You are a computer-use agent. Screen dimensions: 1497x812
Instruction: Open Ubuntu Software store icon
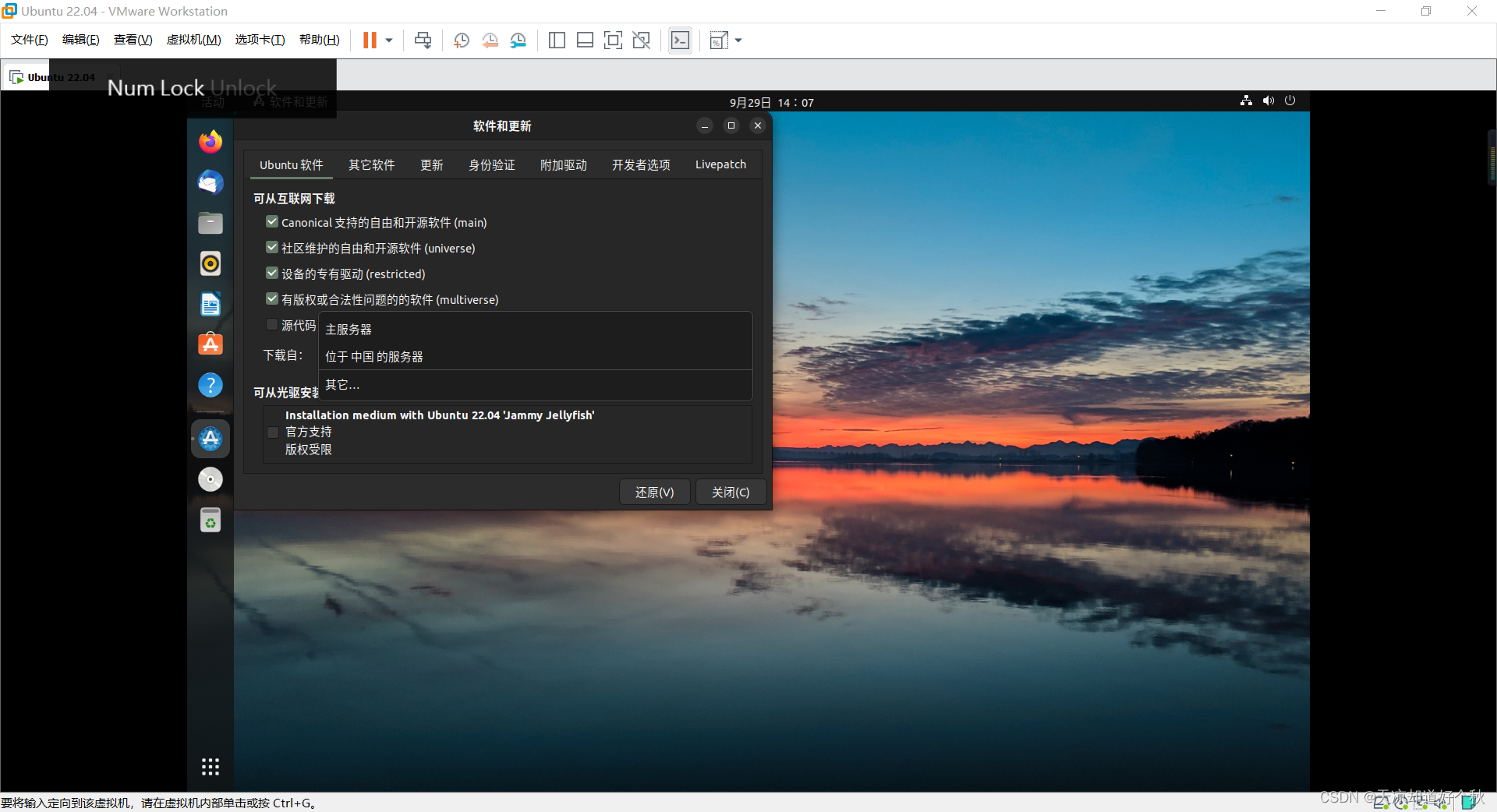coord(211,344)
